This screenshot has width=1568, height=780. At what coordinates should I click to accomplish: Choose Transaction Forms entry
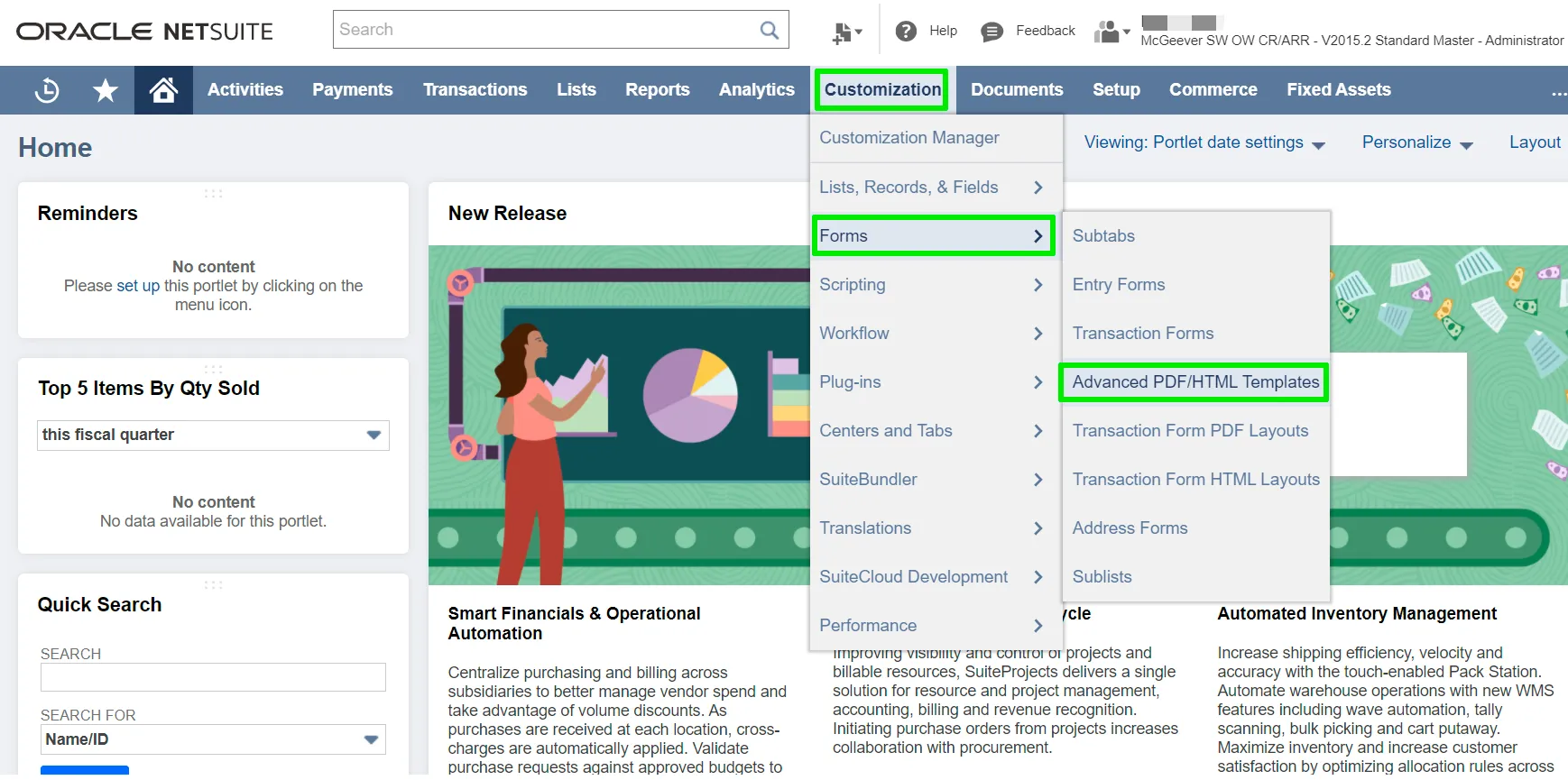[x=1142, y=333]
